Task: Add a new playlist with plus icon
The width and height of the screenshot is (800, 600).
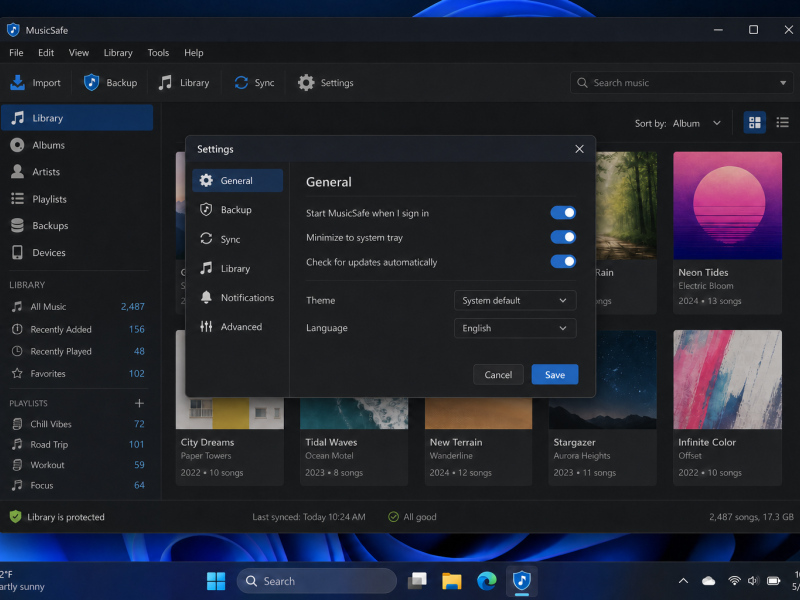Action: tap(139, 403)
